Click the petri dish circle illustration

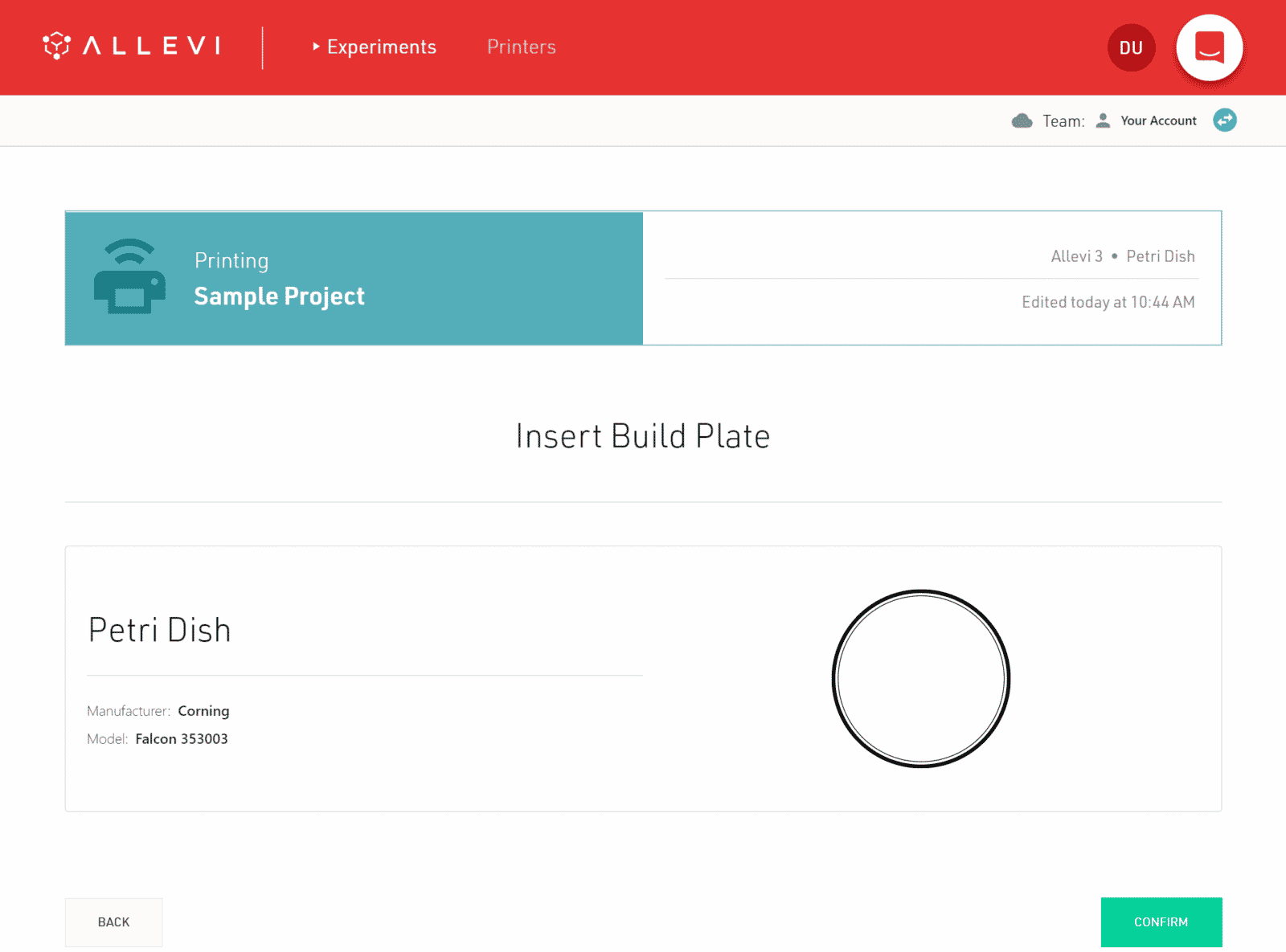point(921,679)
